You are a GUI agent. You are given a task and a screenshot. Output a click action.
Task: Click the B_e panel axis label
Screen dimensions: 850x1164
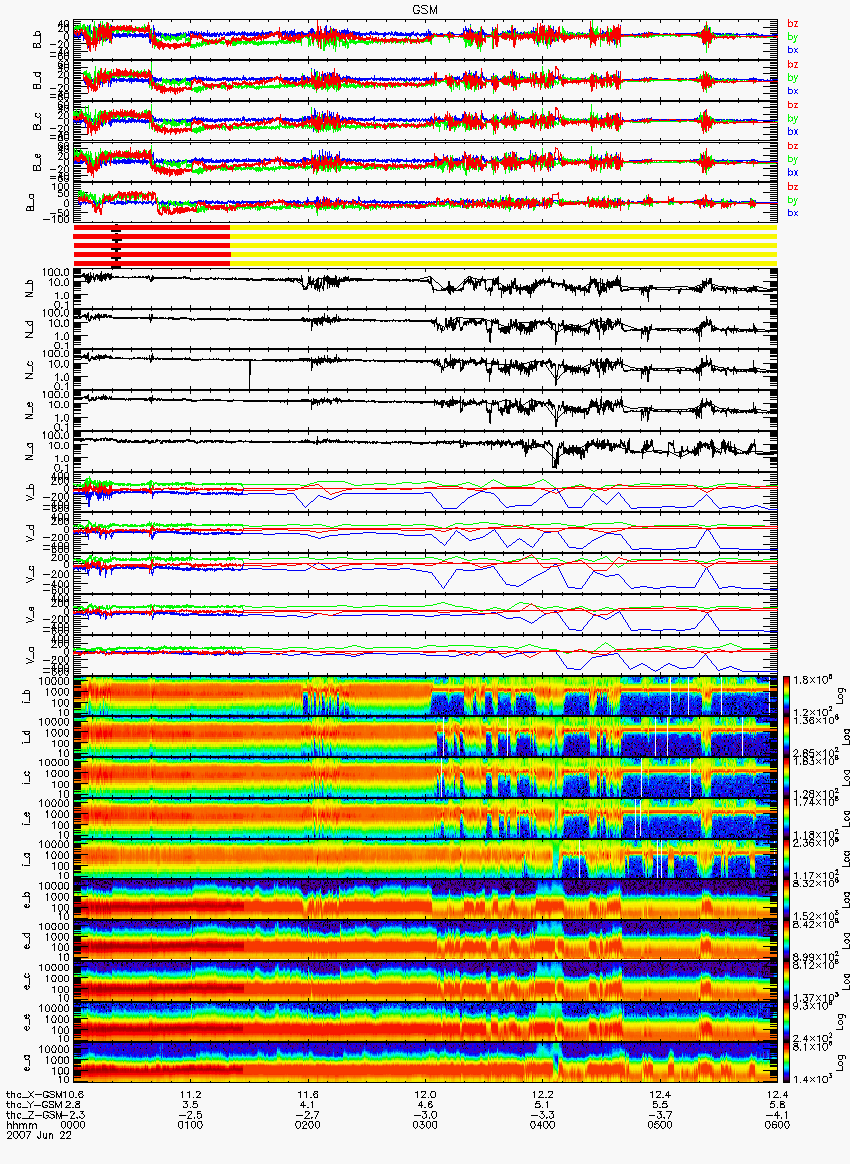tap(37, 163)
